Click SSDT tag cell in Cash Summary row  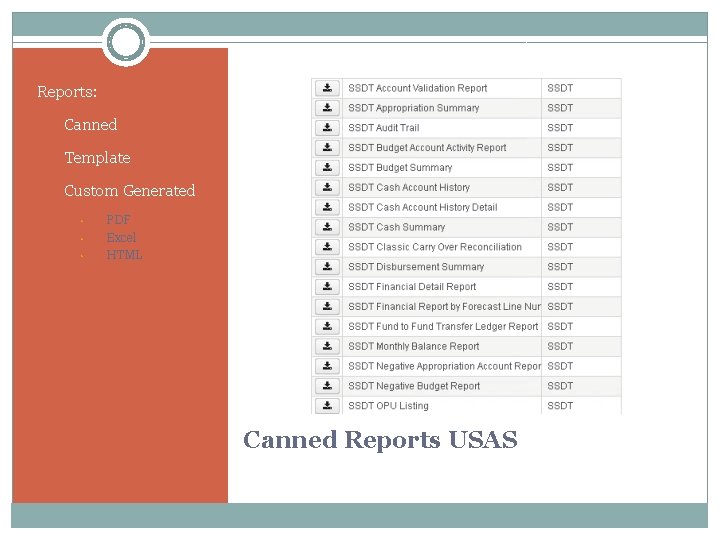pos(581,227)
